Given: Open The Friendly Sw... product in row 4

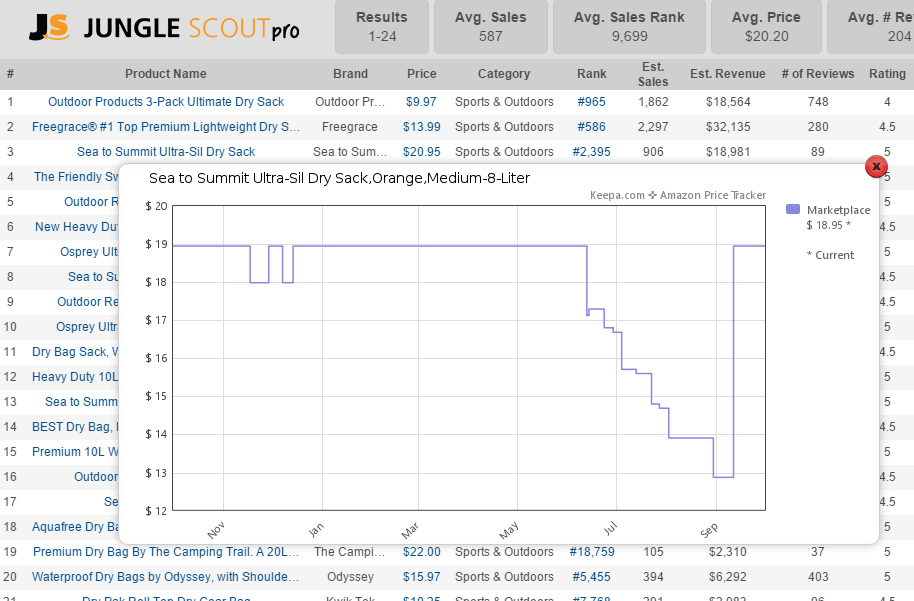Looking at the screenshot, I should tap(76, 177).
